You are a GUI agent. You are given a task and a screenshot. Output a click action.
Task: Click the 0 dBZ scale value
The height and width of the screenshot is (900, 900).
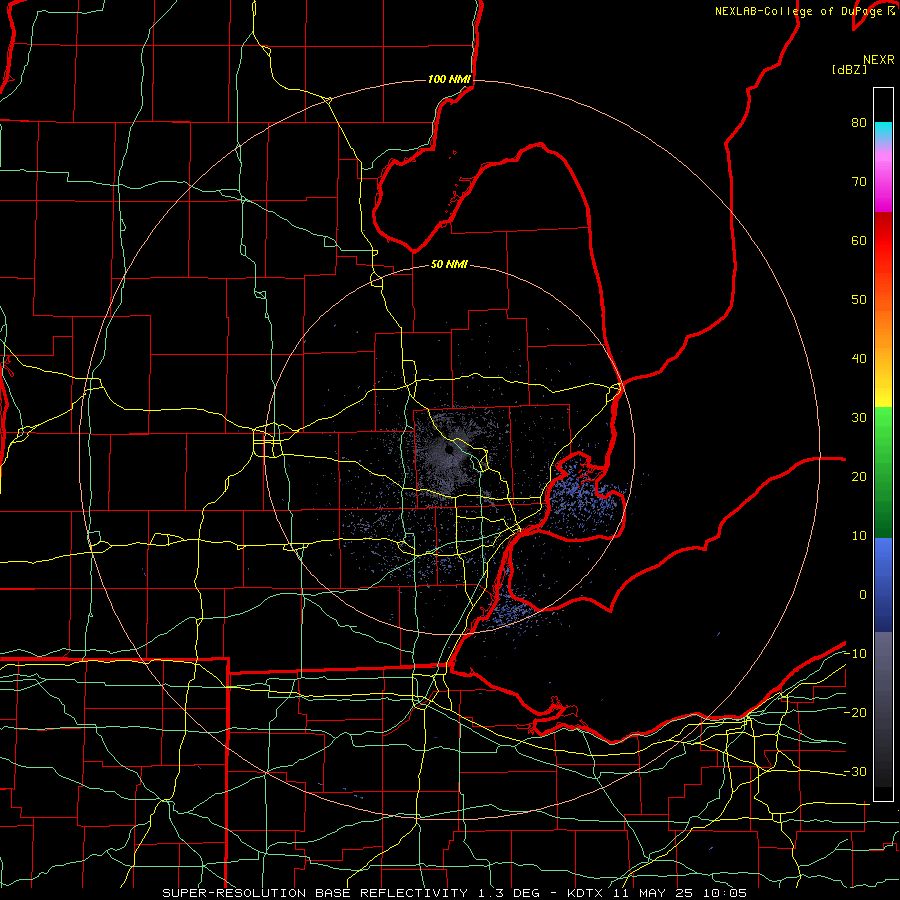tap(863, 595)
